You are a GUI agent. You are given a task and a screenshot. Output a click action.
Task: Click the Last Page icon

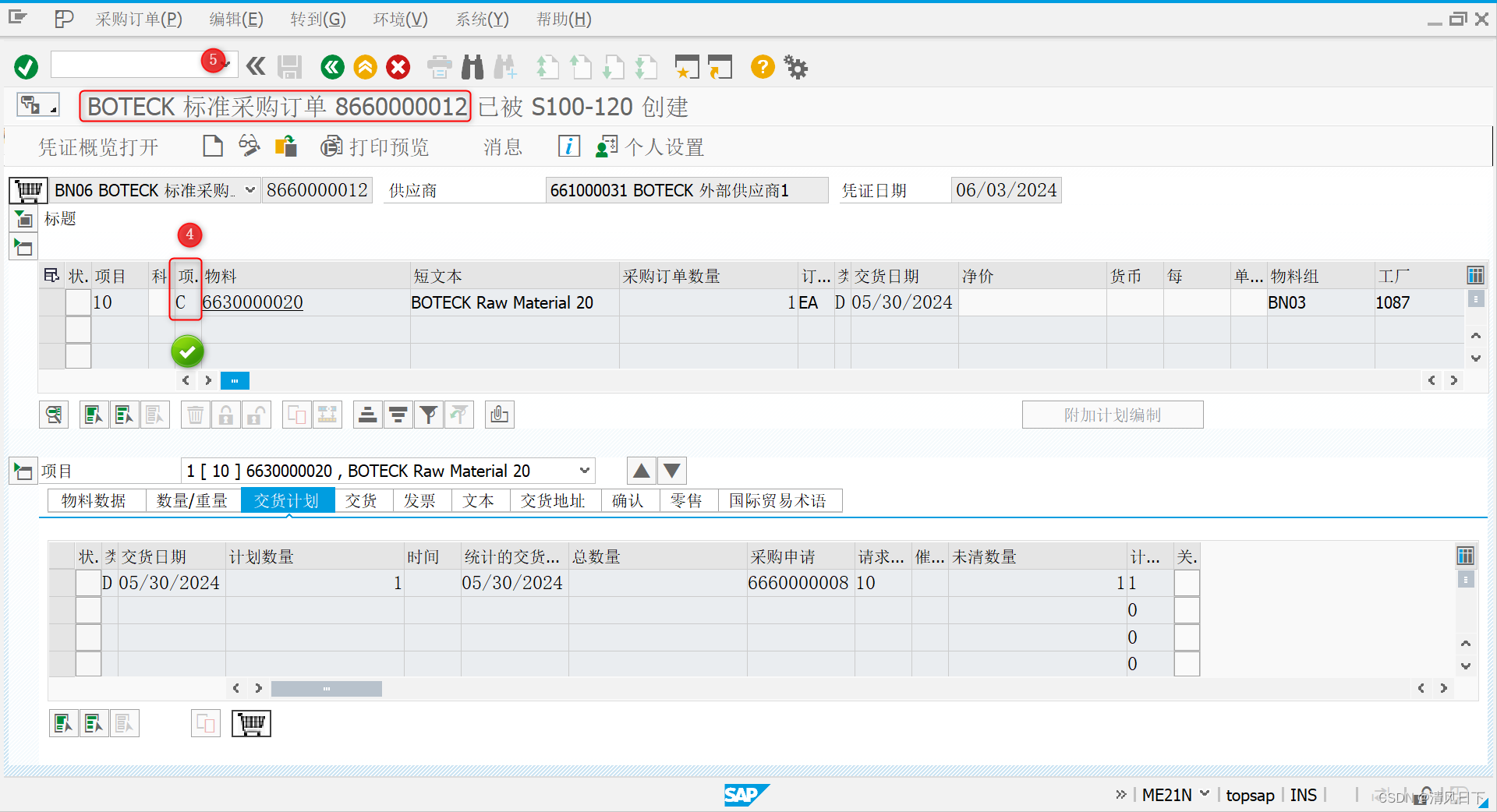(x=646, y=67)
